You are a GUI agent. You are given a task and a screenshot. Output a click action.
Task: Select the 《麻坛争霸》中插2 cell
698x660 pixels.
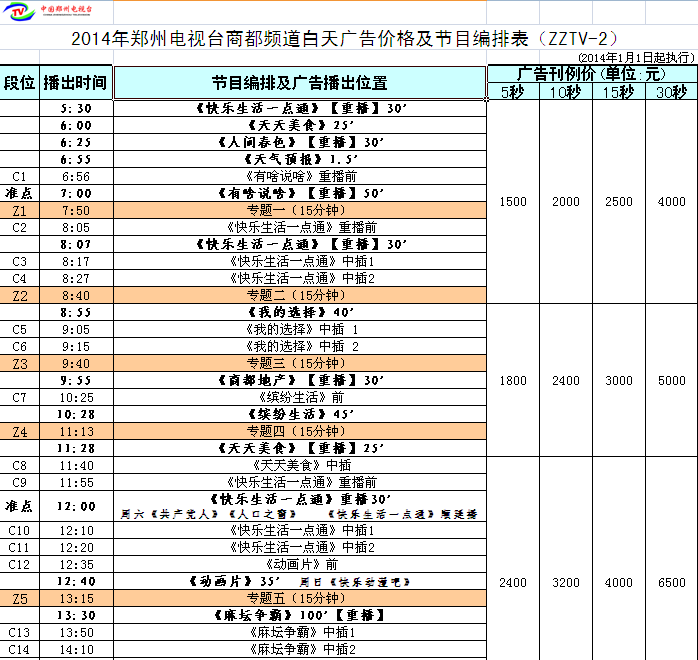300,649
